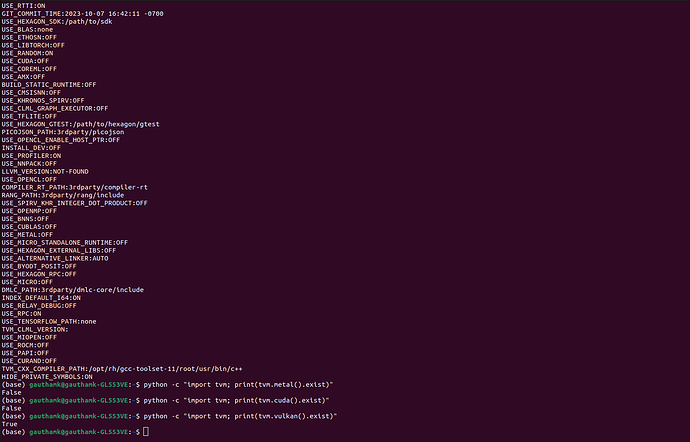Click the USE_TENSORFLOW_PATH:none line
This screenshot has height=442, width=690.
(x=48, y=321)
